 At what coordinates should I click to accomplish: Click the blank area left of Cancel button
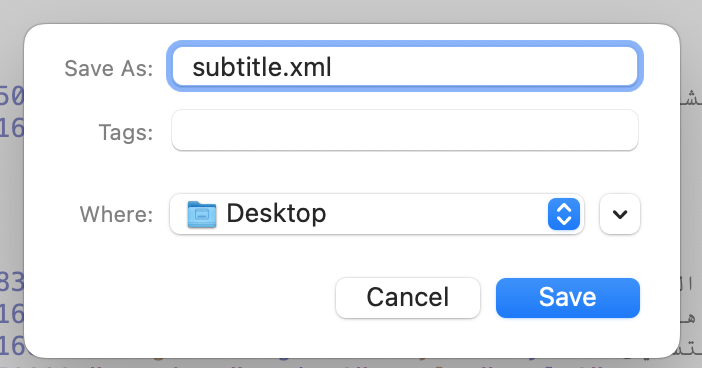pyautogui.click(x=179, y=298)
